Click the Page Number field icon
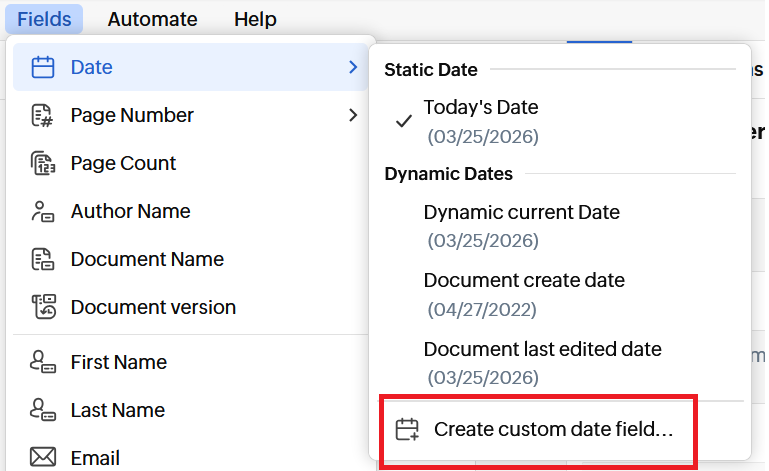Image resolution: width=769 pixels, height=471 pixels. coord(42,116)
